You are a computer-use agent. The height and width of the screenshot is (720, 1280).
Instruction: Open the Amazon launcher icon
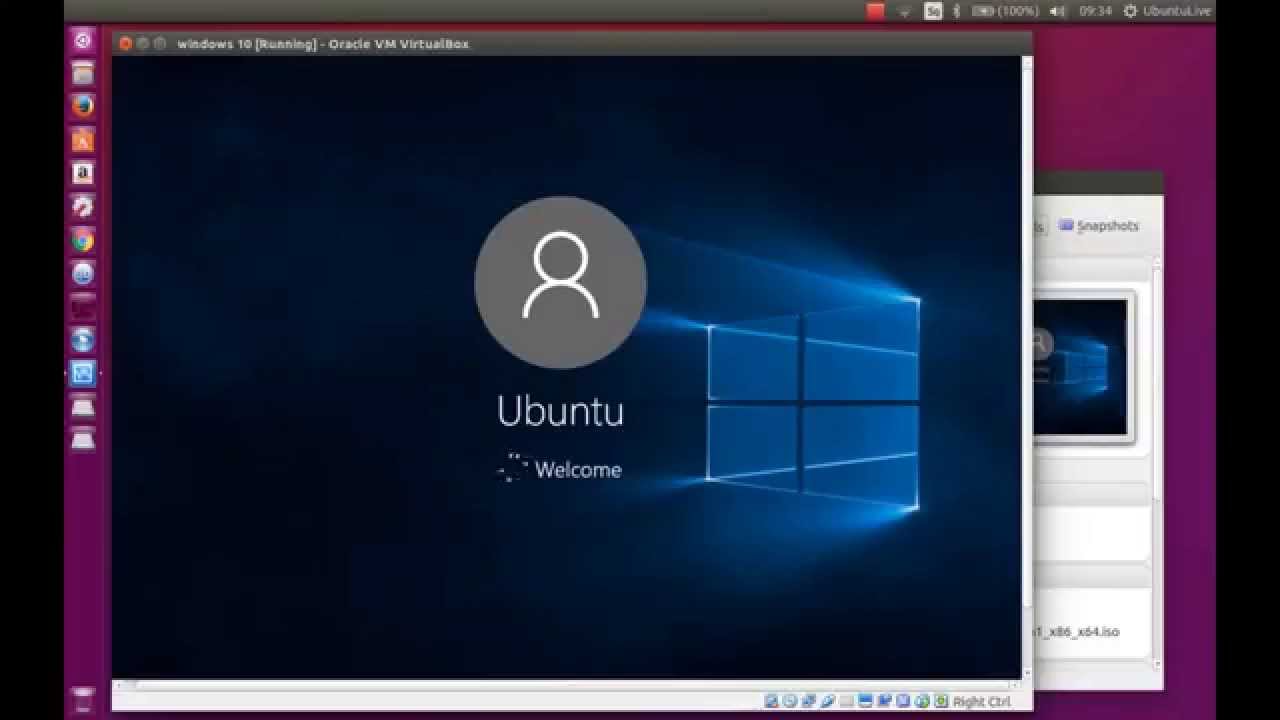(x=83, y=174)
